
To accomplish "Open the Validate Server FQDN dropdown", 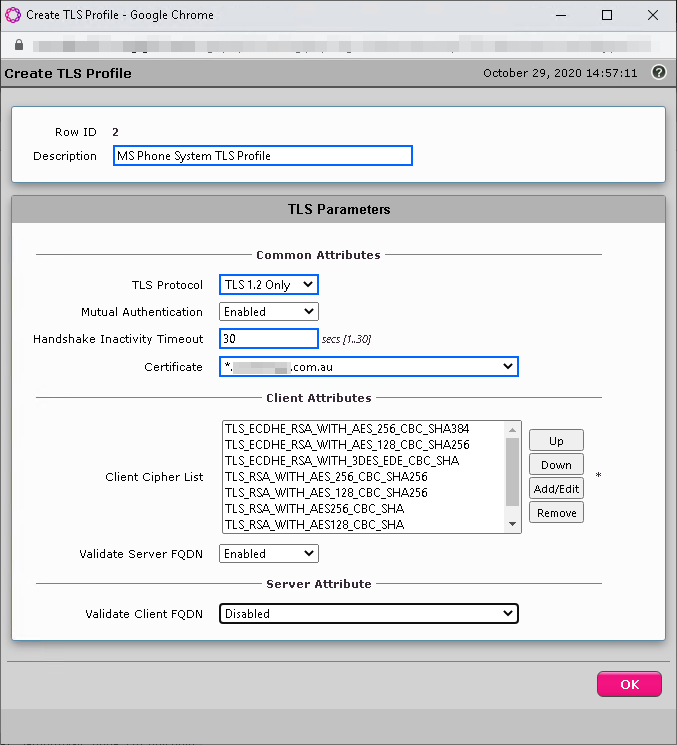I will pyautogui.click(x=269, y=554).
